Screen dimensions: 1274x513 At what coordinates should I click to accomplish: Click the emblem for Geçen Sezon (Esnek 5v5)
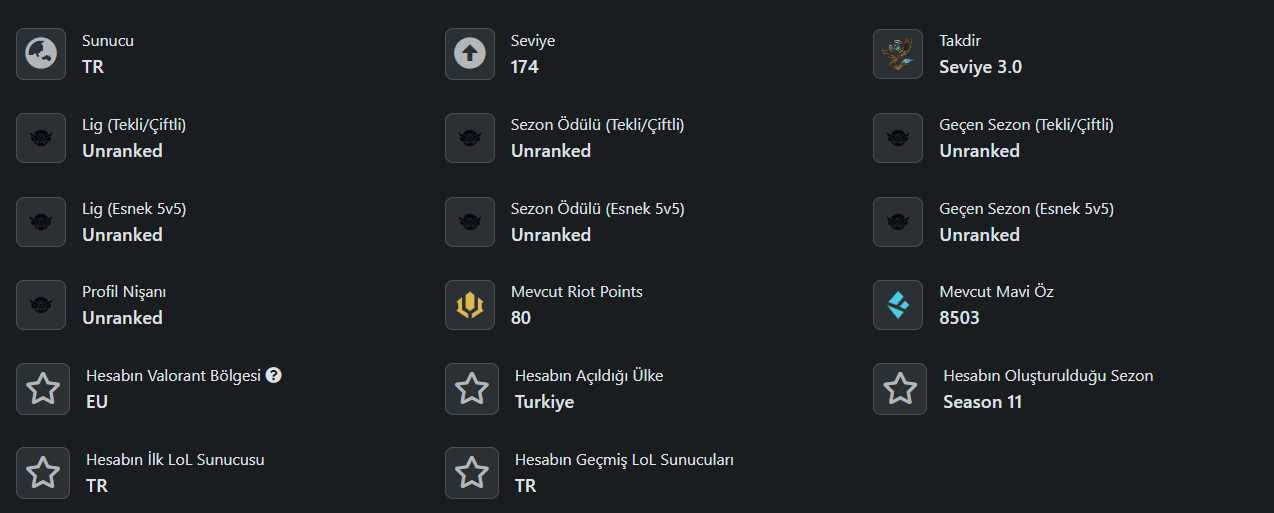(898, 221)
